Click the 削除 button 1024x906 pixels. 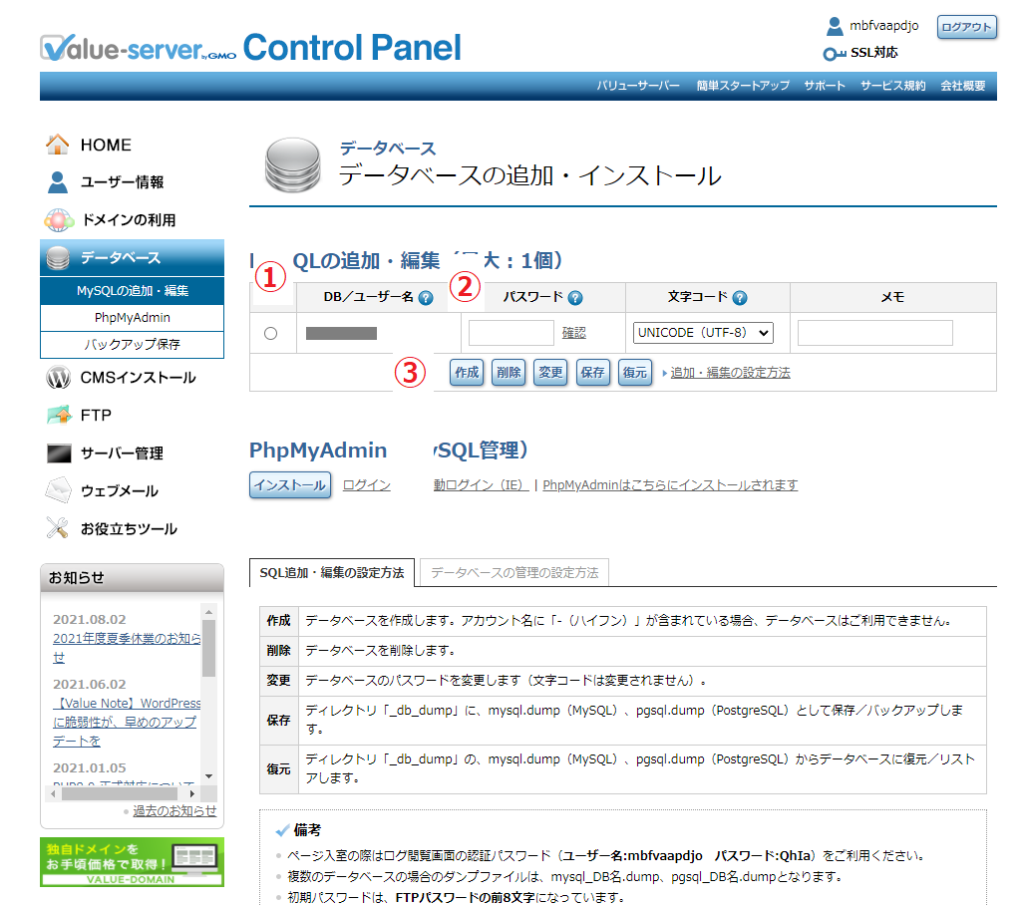click(509, 372)
